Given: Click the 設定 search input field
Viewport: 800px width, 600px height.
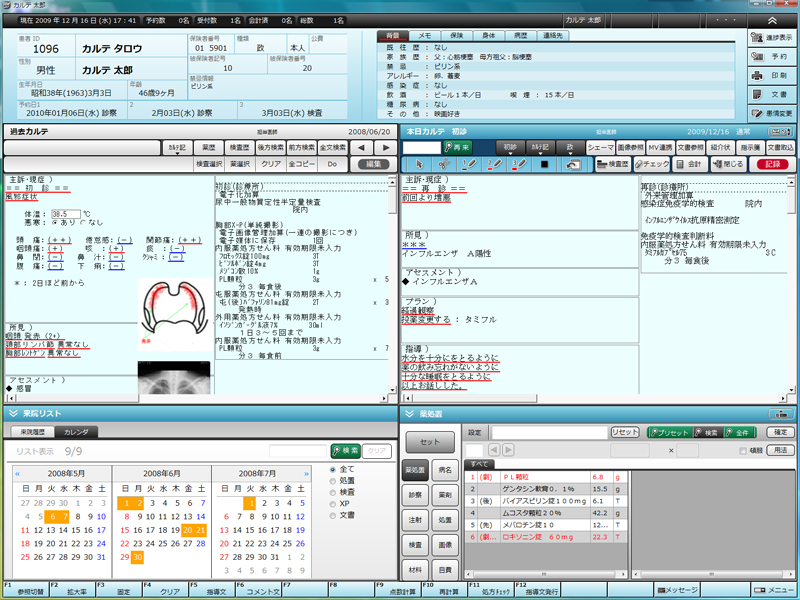Looking at the screenshot, I should coord(546,432).
